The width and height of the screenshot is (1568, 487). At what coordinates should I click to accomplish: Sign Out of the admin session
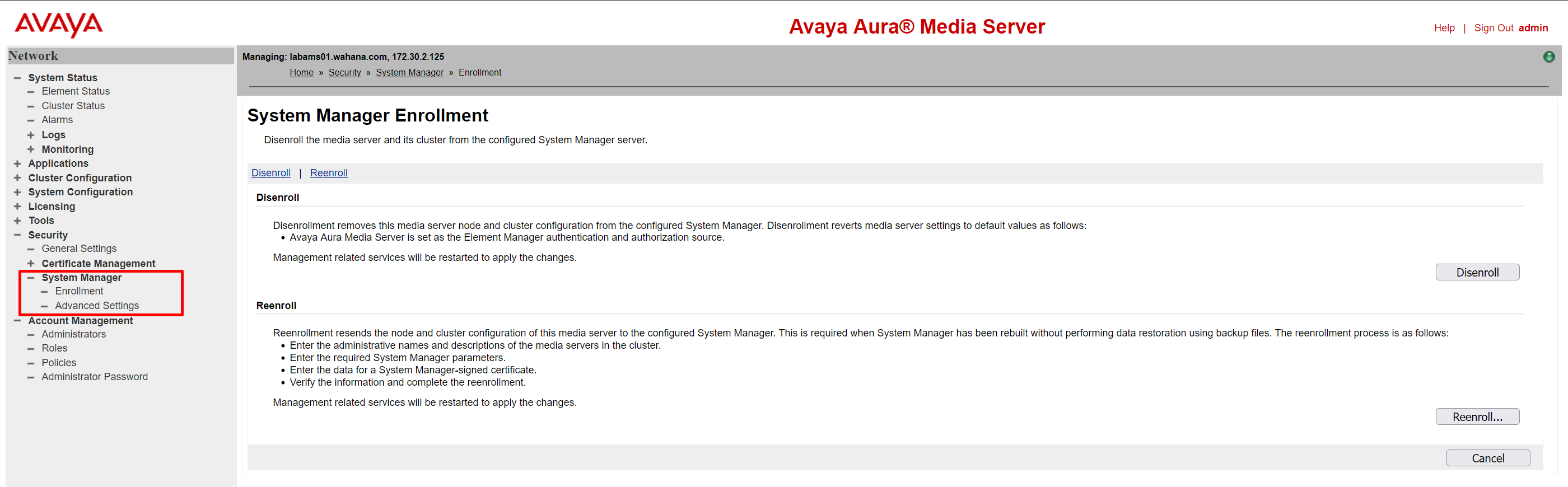point(1493,28)
